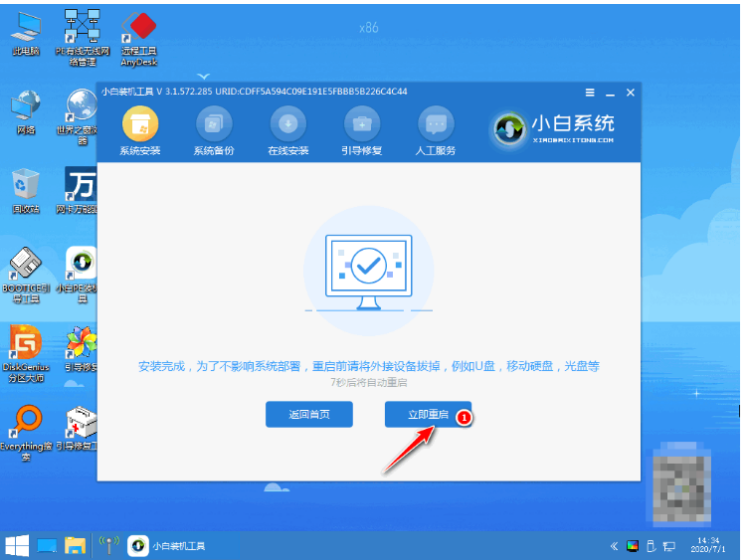This screenshot has height=560, width=742.
Task: Open 人工服务 chat icon
Action: tap(436, 124)
